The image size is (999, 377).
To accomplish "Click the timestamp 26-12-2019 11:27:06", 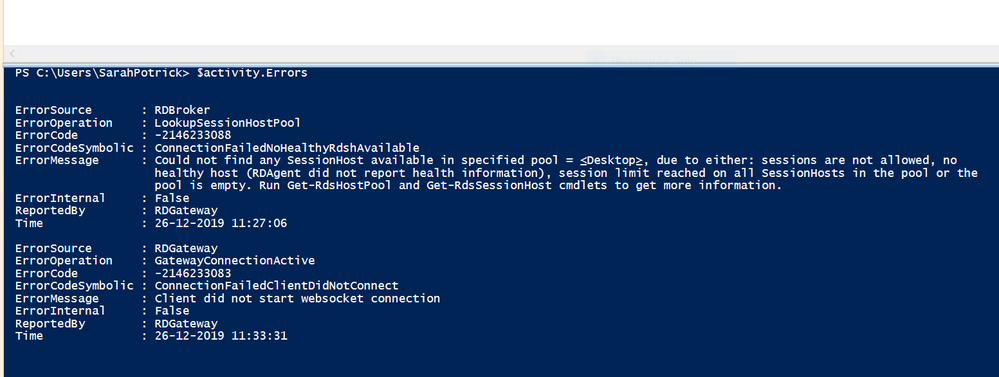I will pyautogui.click(x=220, y=224).
